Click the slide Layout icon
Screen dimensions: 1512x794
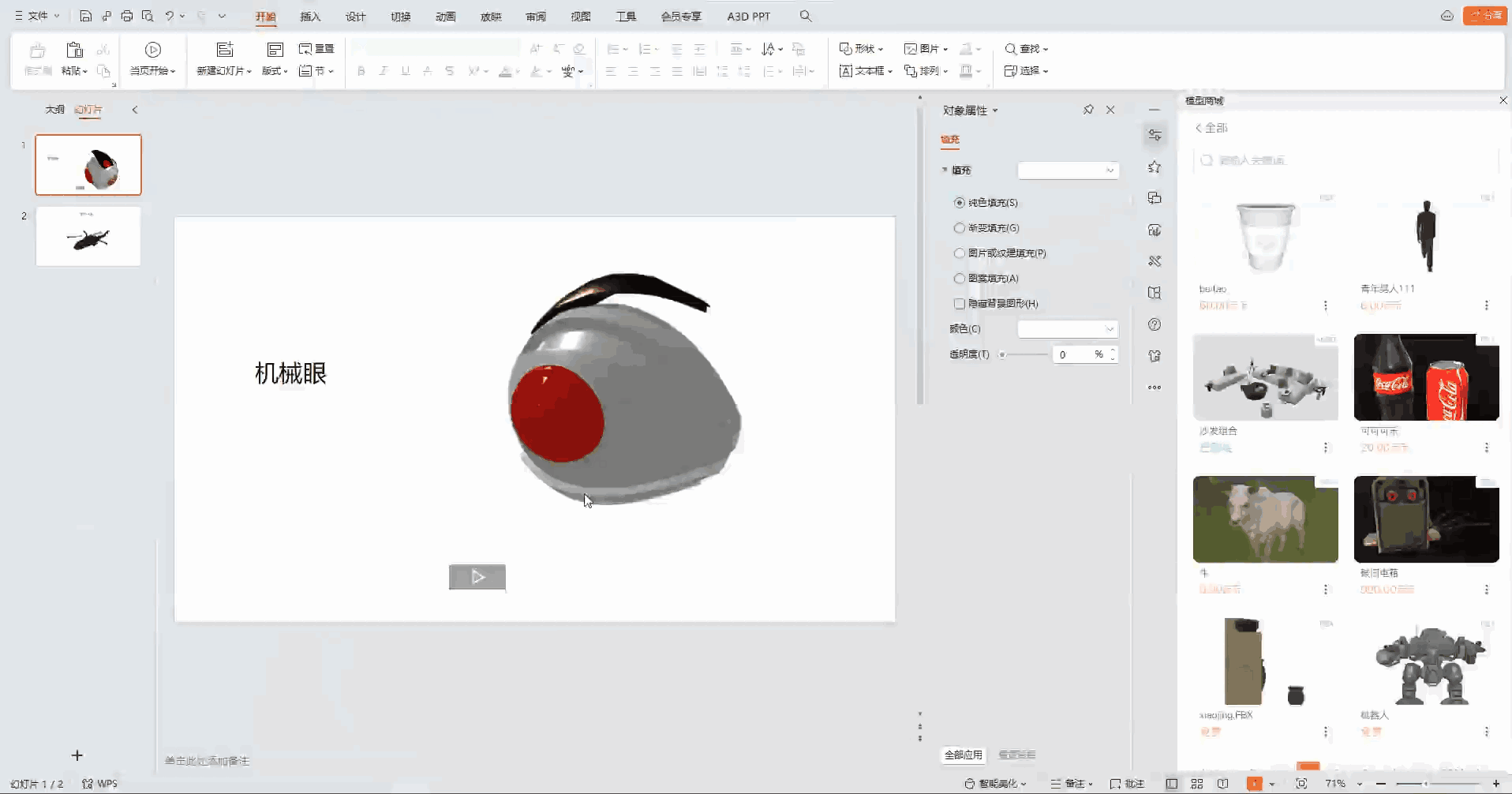point(275,51)
